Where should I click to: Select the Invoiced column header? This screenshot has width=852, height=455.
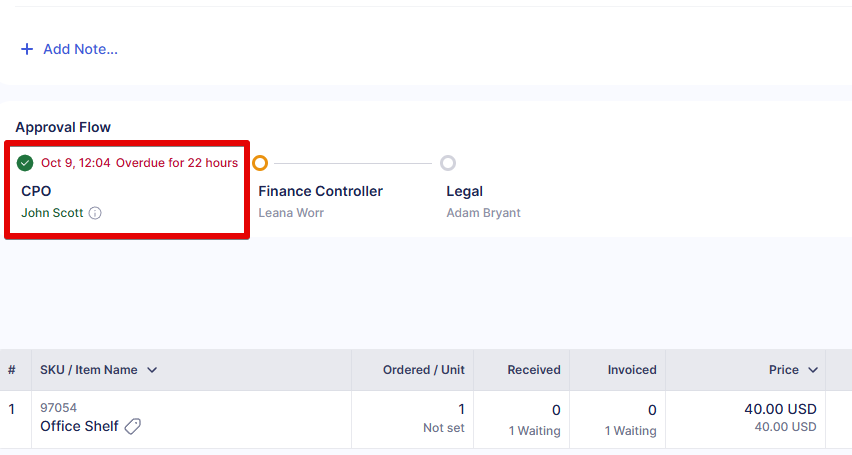point(632,370)
